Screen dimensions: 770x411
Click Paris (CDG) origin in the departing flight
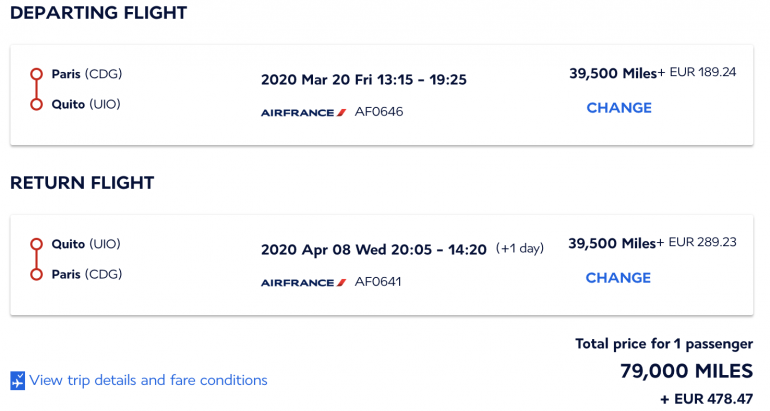tap(87, 74)
